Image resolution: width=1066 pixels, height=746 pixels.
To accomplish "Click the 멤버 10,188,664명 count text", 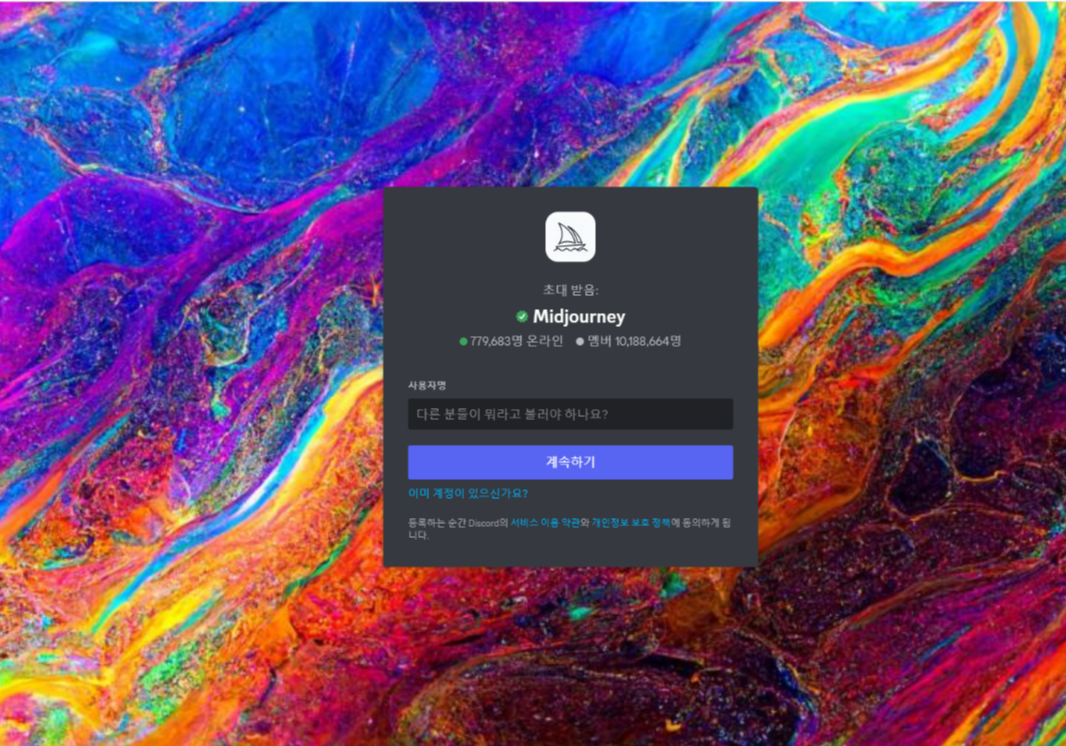I will (634, 341).
